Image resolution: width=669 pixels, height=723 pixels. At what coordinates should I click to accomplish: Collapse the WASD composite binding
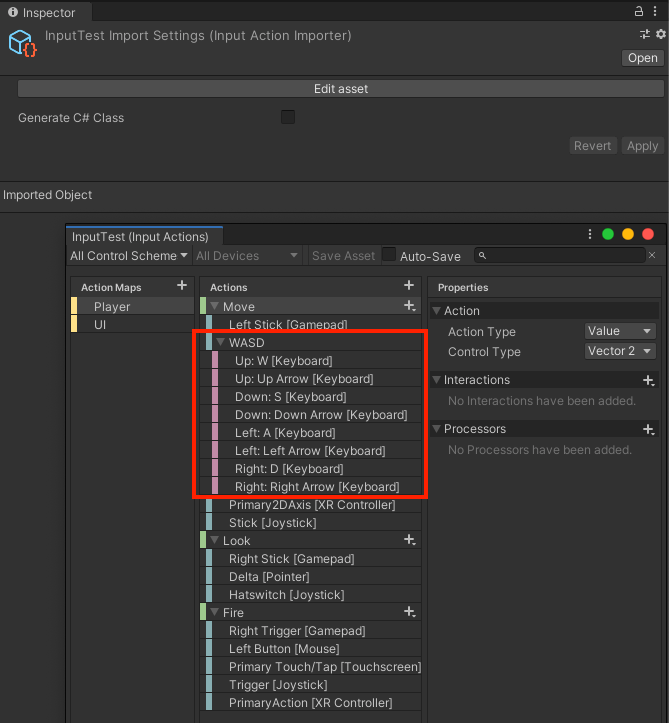(220, 342)
